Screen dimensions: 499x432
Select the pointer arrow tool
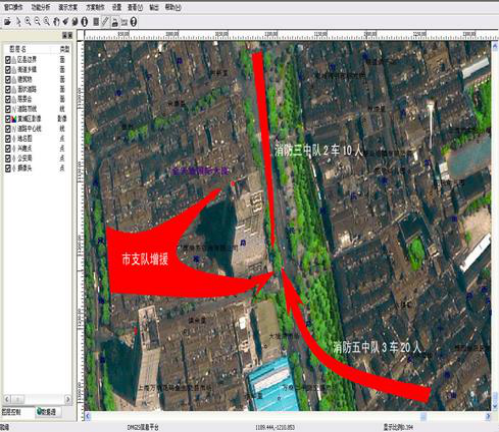click(x=19, y=22)
